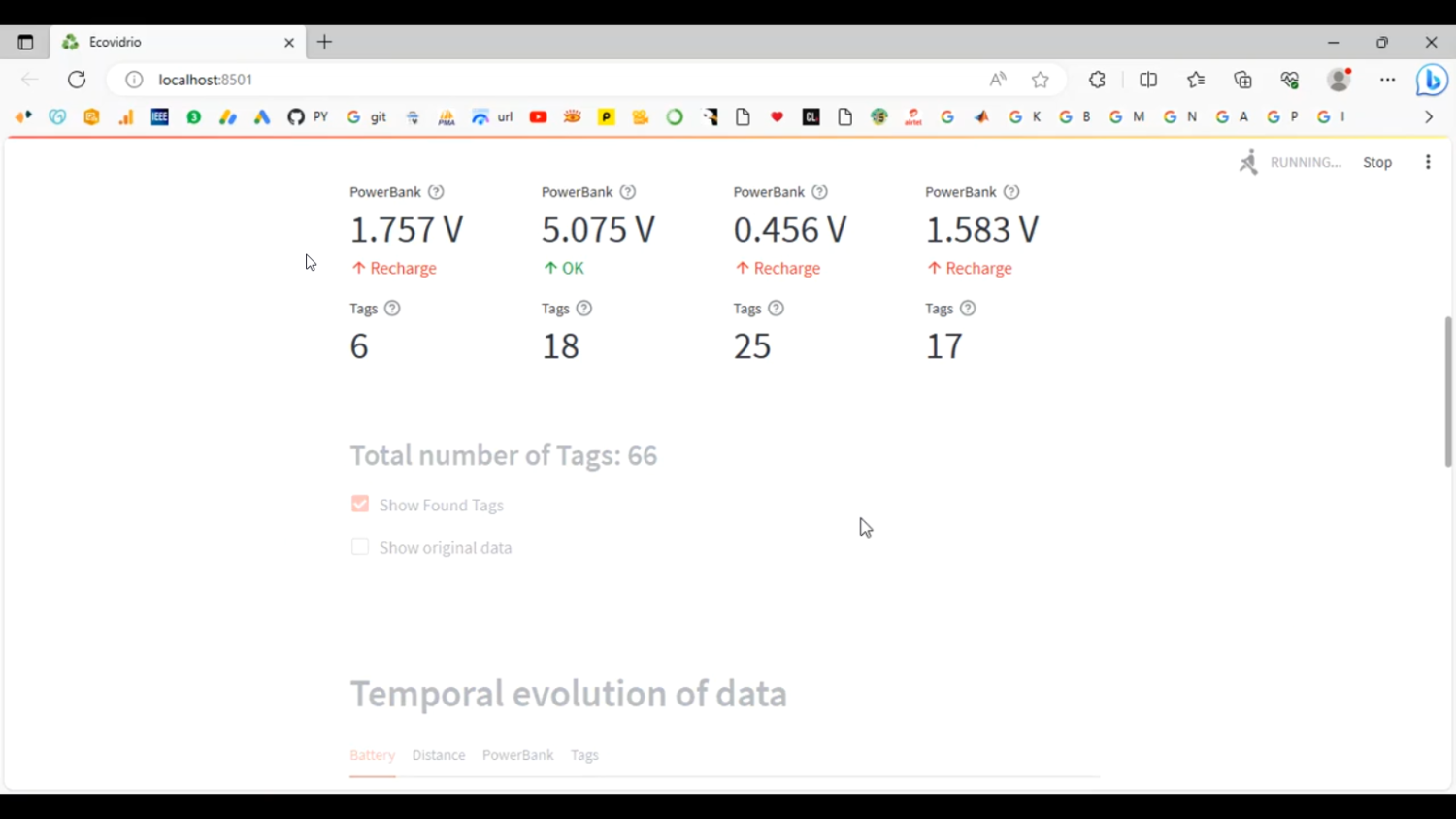Open the Google N bookmark
The image size is (1456, 819).
point(1180,117)
